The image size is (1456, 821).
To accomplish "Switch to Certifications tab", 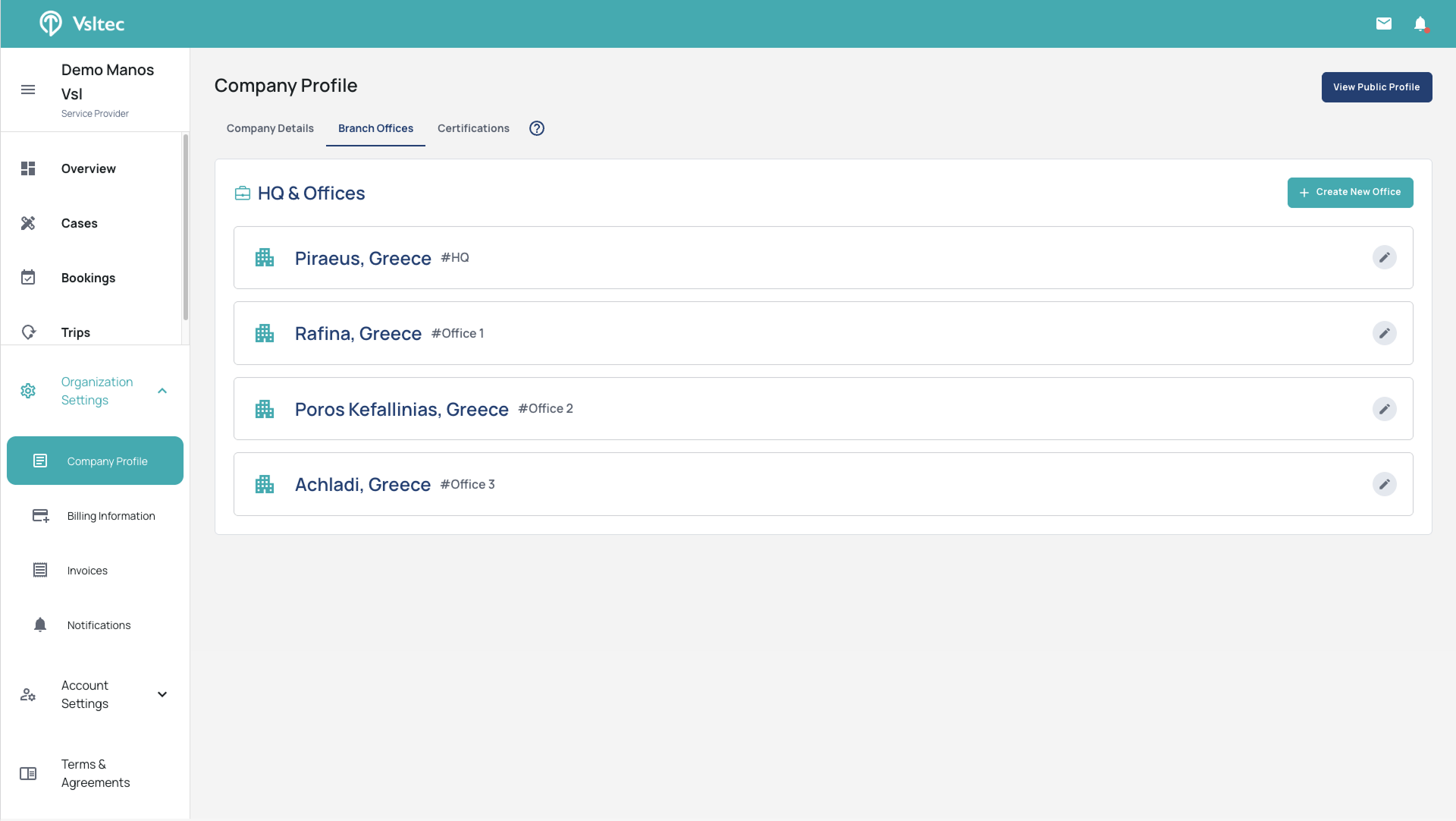I will pyautogui.click(x=473, y=128).
